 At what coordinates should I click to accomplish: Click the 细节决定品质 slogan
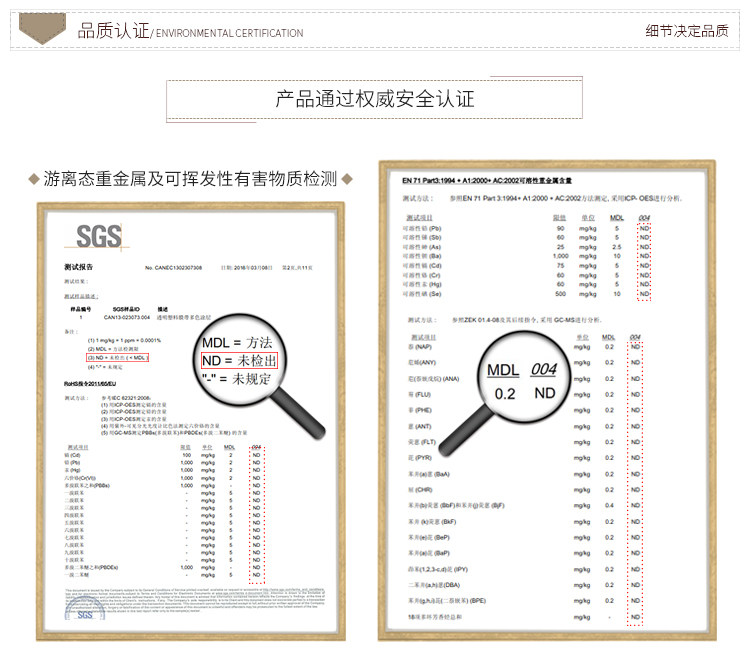coord(687,31)
